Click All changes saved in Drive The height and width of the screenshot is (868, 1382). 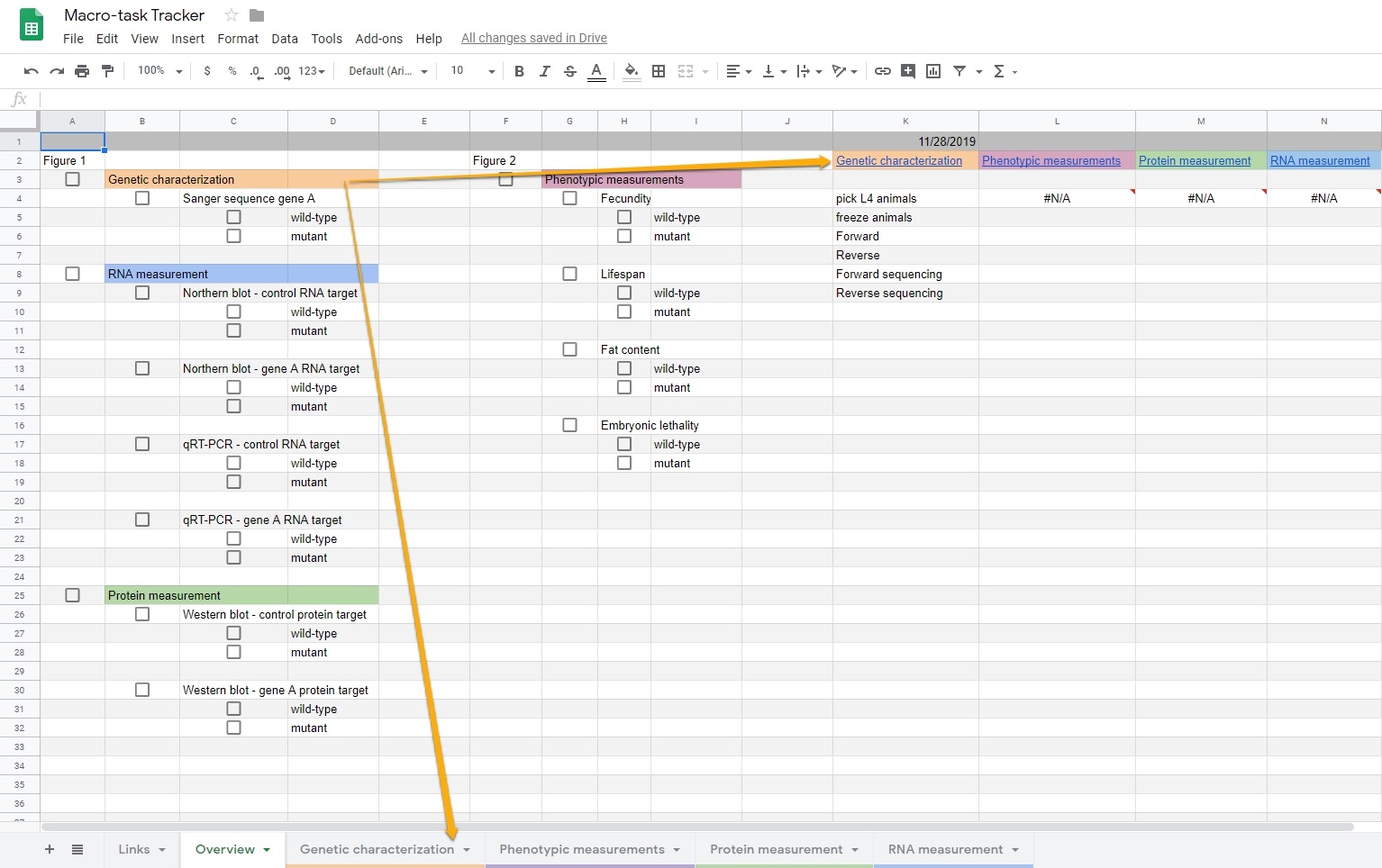point(534,38)
